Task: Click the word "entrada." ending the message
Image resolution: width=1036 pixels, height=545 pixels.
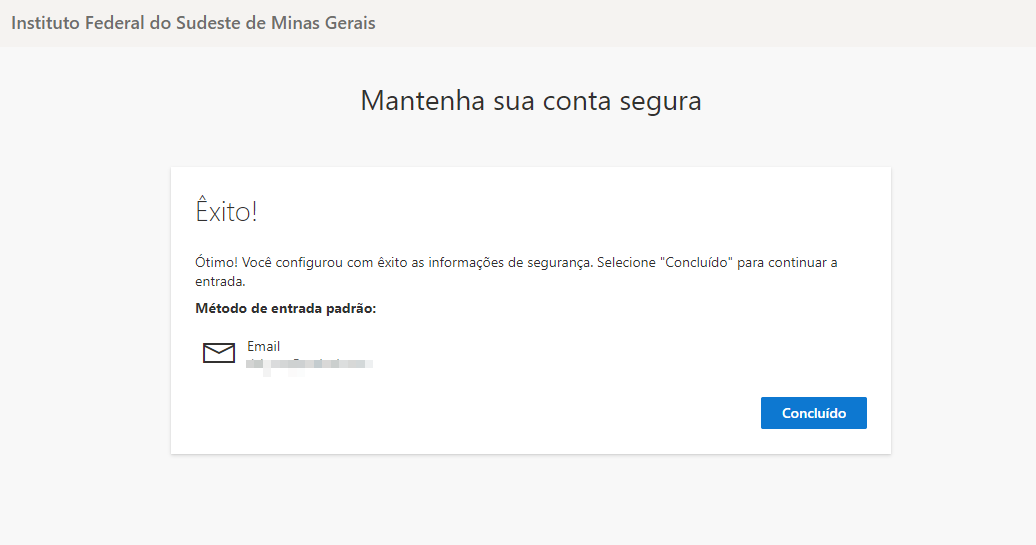Action: click(x=220, y=281)
